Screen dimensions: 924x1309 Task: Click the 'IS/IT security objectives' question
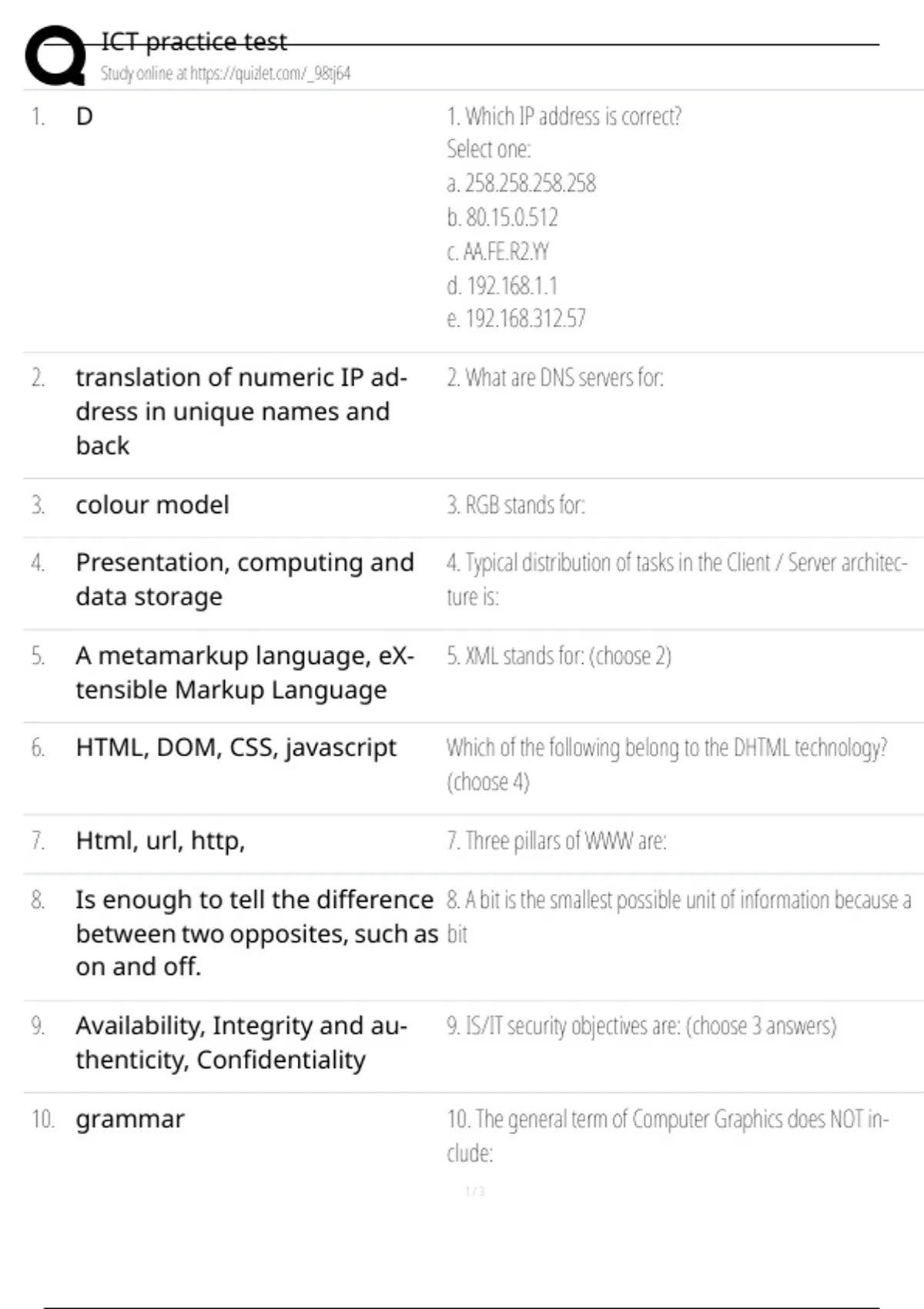(641, 1026)
